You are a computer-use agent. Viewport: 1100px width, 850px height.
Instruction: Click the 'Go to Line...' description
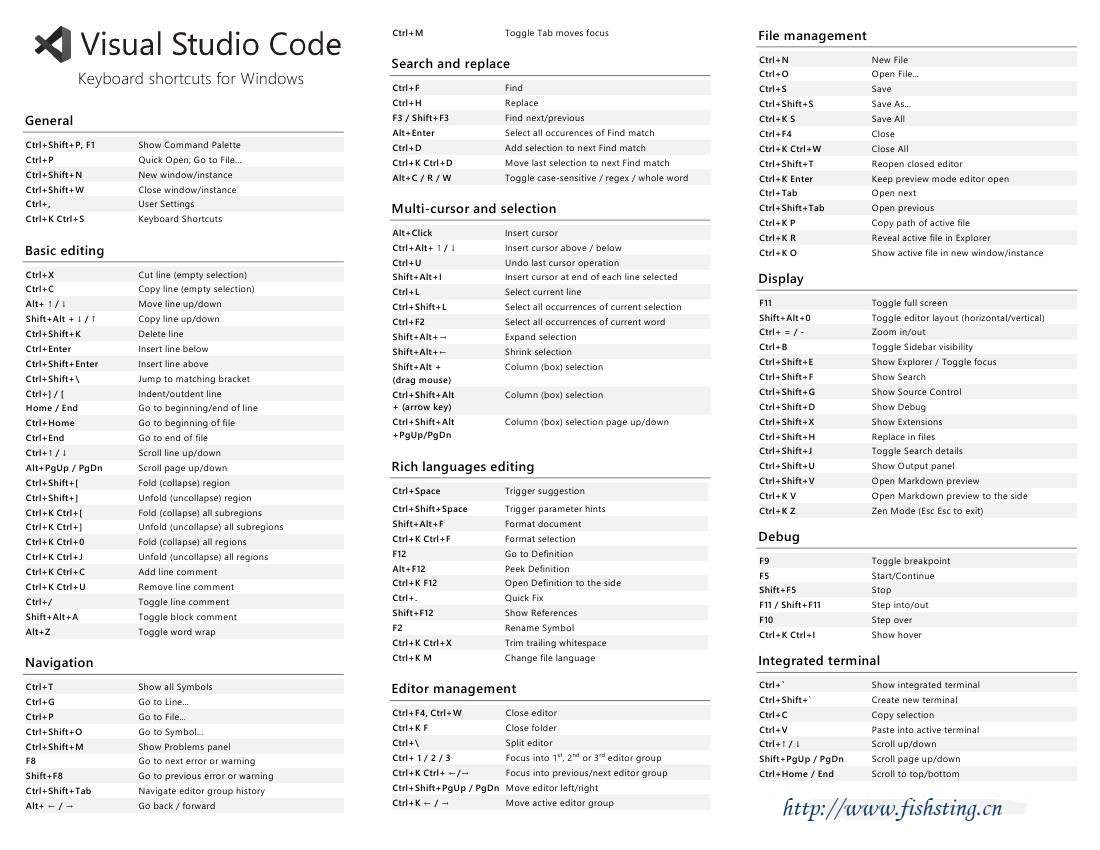point(163,702)
